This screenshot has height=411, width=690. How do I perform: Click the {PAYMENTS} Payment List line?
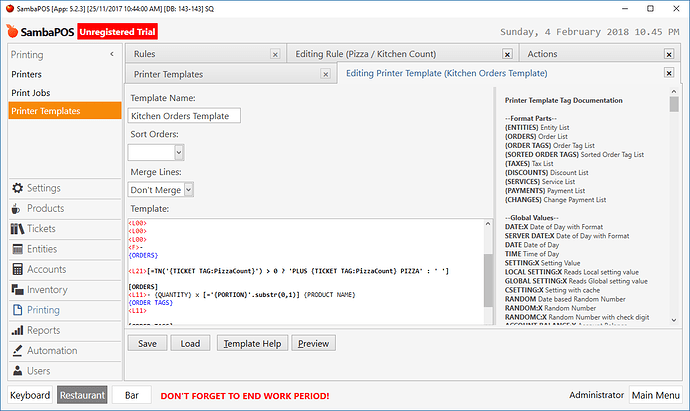point(545,191)
